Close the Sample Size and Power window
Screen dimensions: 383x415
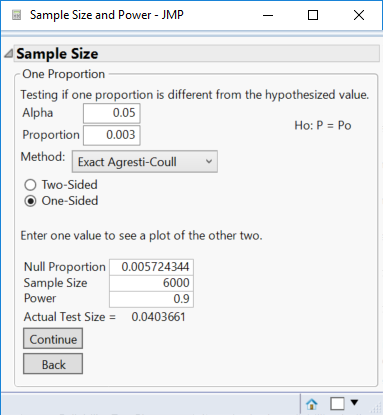(359, 15)
